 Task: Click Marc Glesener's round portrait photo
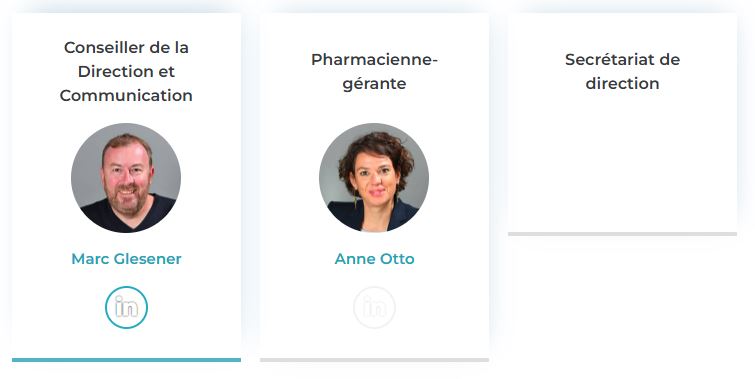coord(126,178)
